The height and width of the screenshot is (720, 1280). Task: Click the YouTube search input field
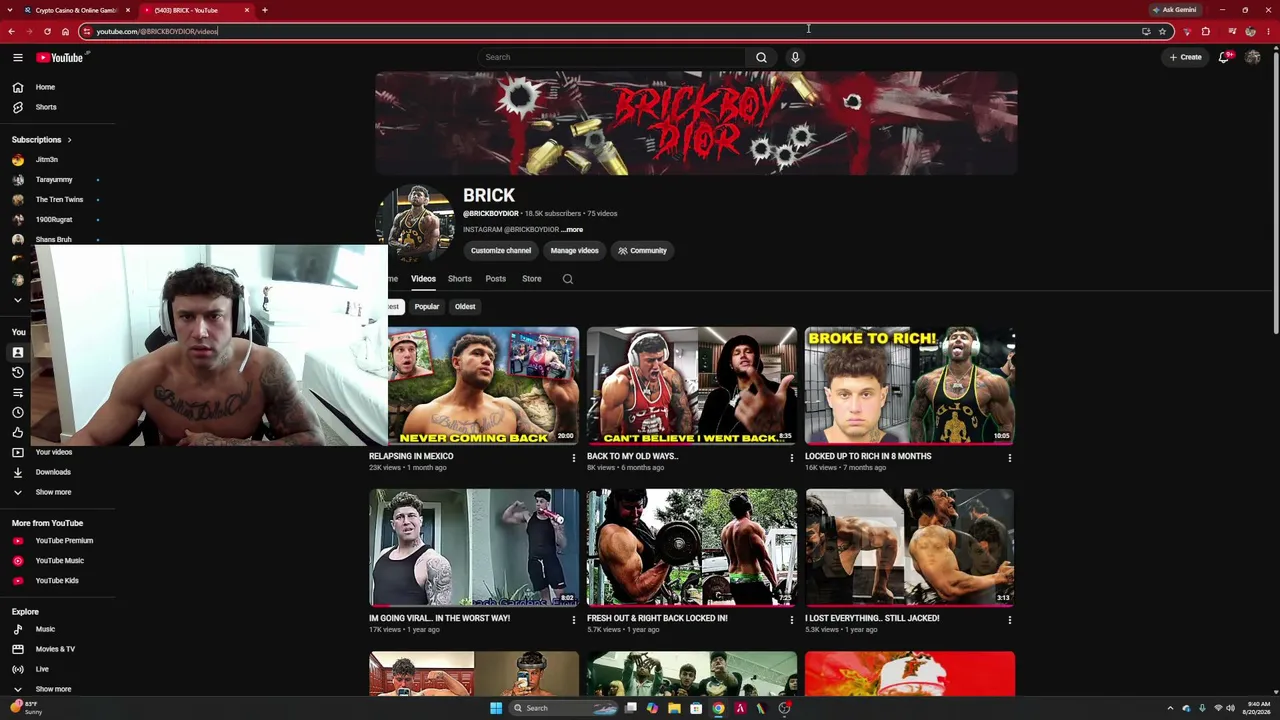tap(611, 57)
